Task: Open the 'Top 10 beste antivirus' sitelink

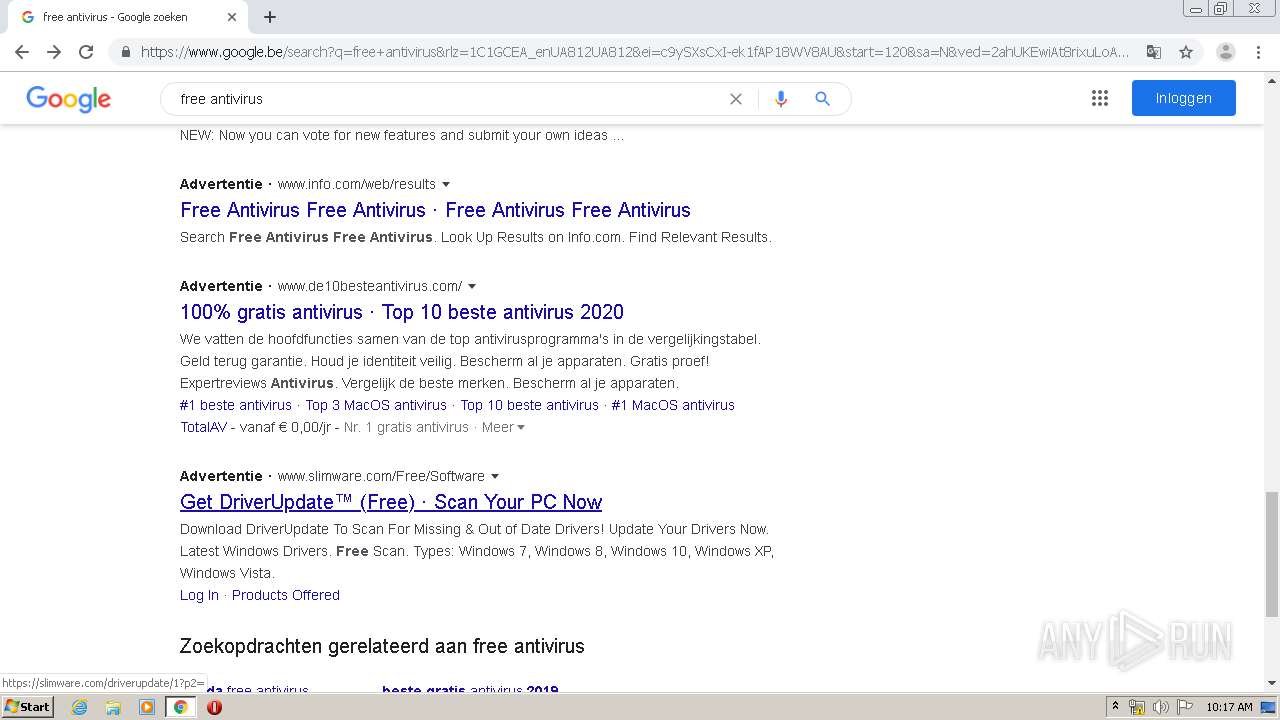Action: [529, 405]
